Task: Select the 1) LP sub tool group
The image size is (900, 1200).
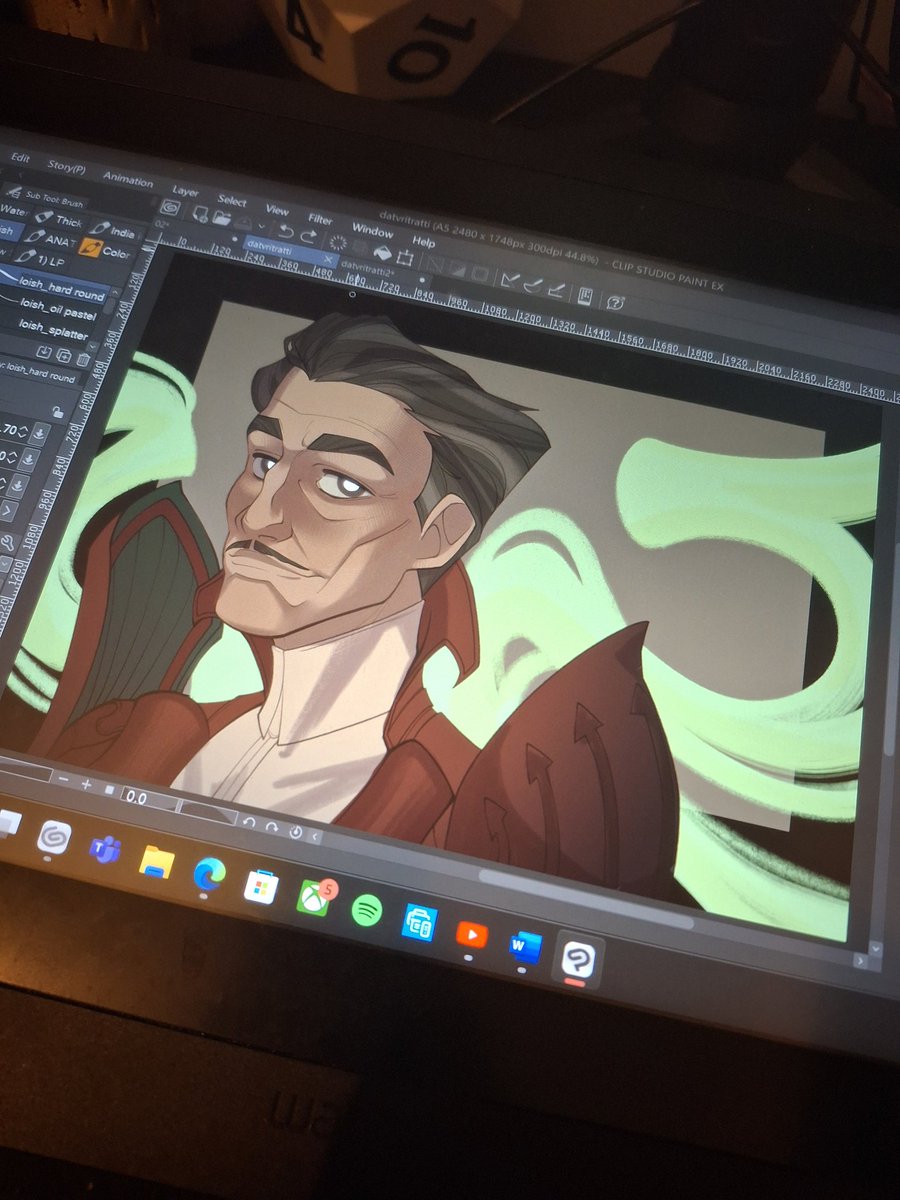Action: (39, 258)
